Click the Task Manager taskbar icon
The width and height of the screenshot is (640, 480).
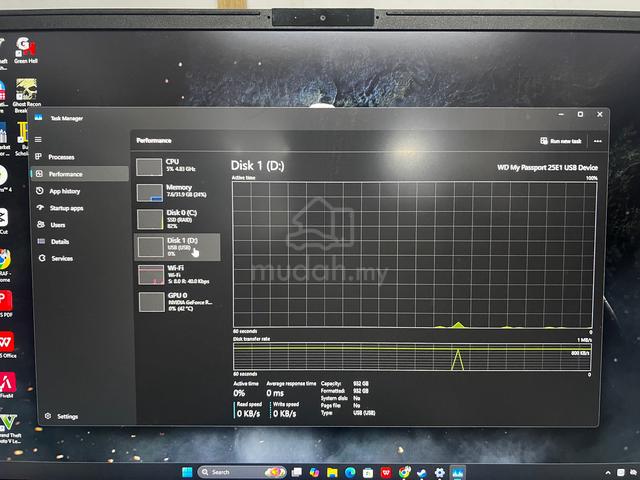458,473
